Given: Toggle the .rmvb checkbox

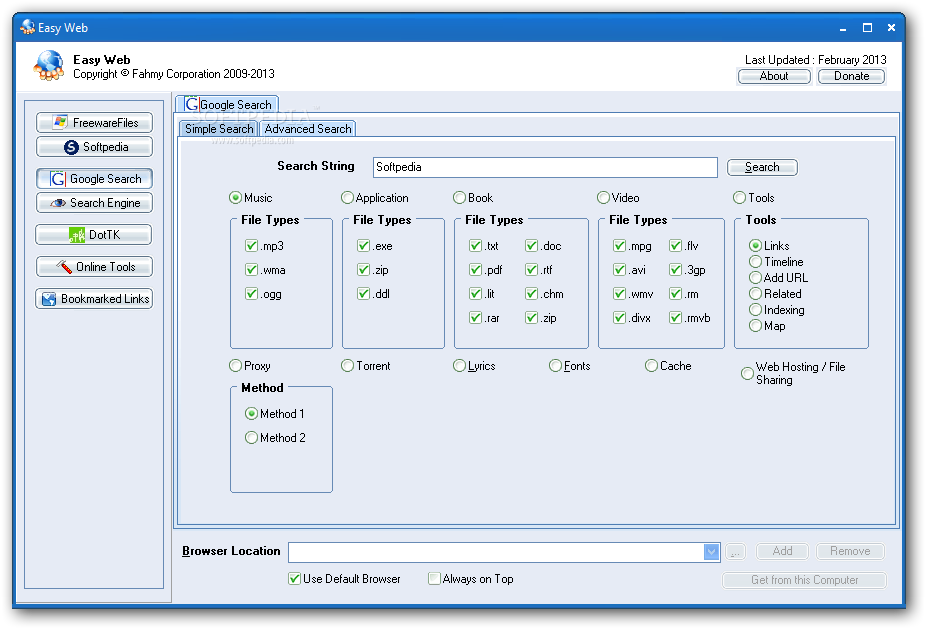Looking at the screenshot, I should [x=676, y=318].
